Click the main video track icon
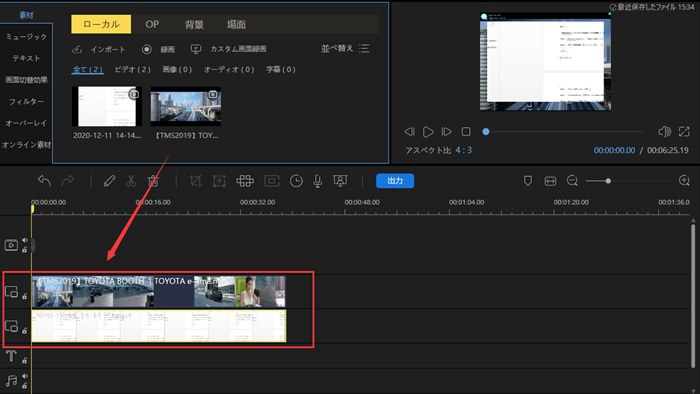700x394 pixels. [x=11, y=245]
